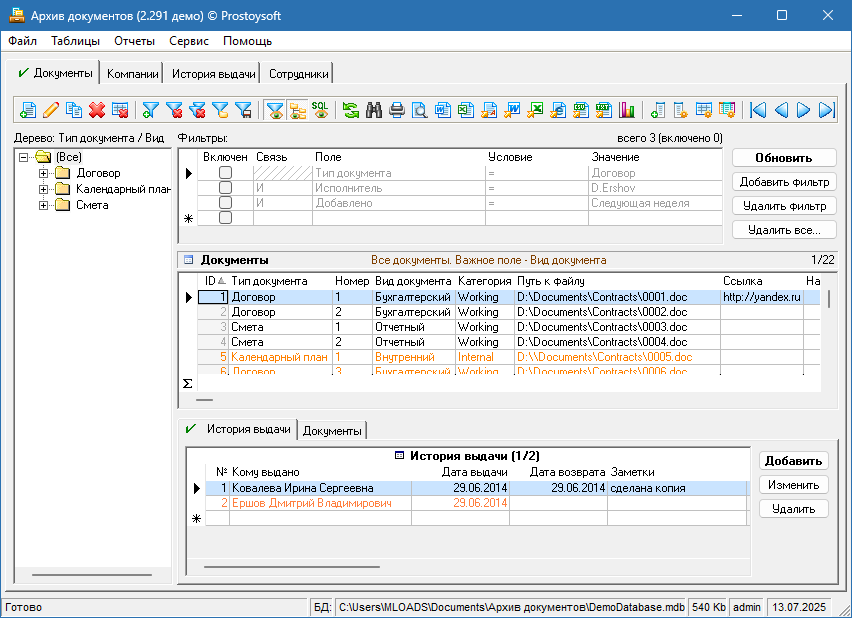Click the 0003.doc file path cell
Viewport: 852px width, 618px height.
coord(617,327)
